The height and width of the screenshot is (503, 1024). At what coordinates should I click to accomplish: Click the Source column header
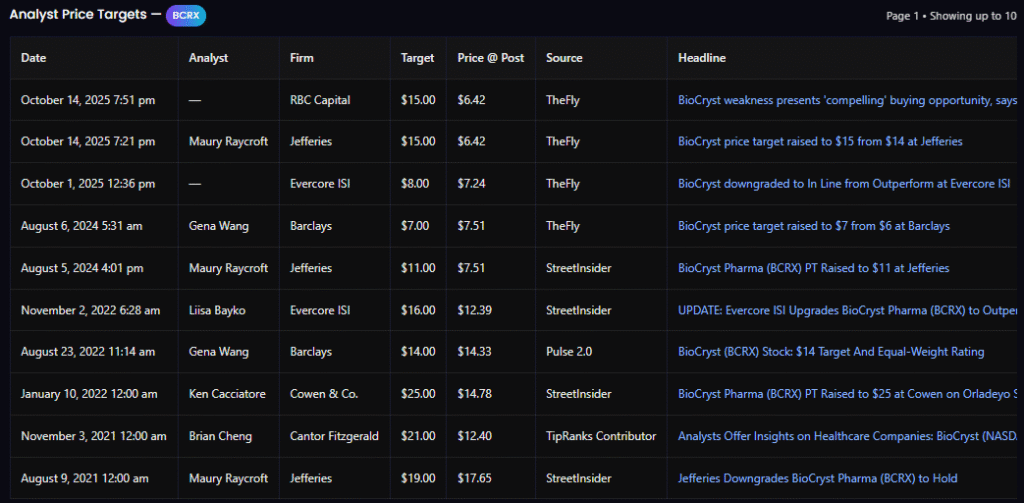click(x=564, y=58)
